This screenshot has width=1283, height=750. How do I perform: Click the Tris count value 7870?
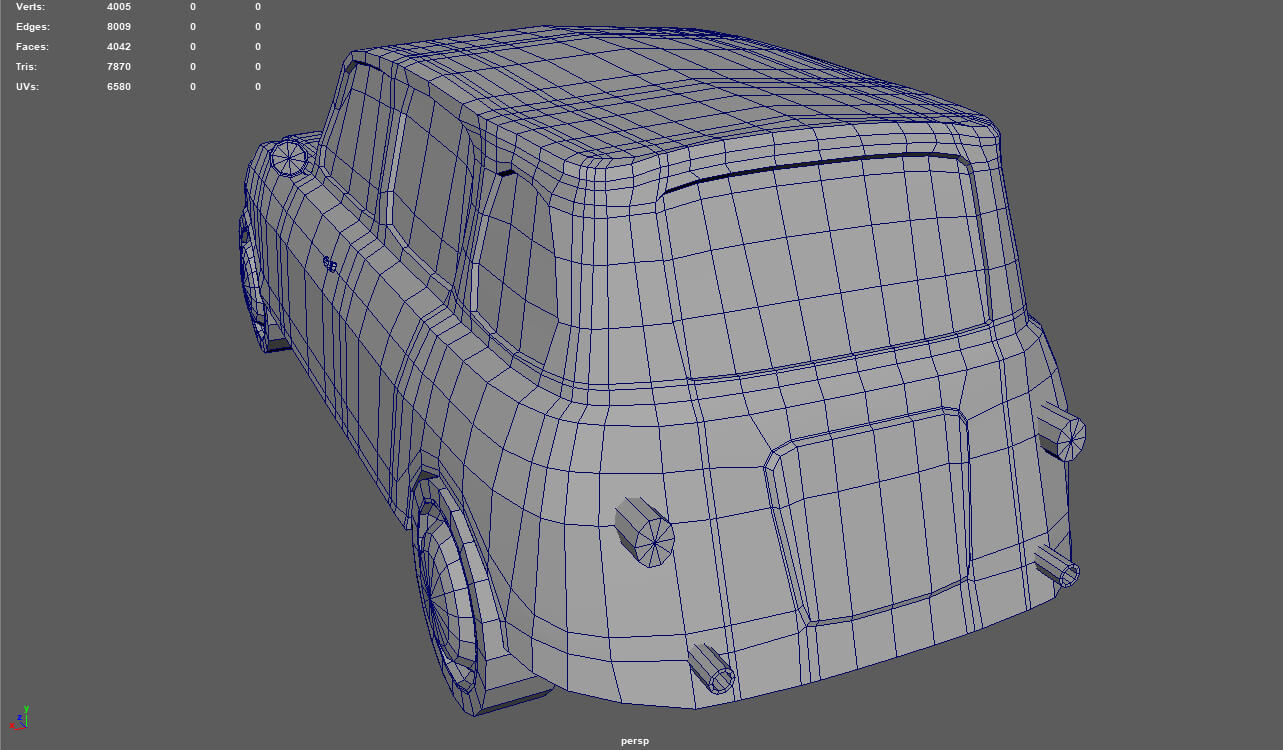click(x=119, y=67)
